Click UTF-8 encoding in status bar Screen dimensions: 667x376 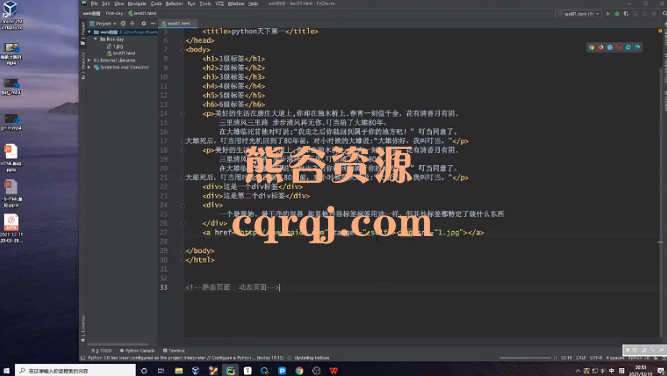tap(596, 358)
